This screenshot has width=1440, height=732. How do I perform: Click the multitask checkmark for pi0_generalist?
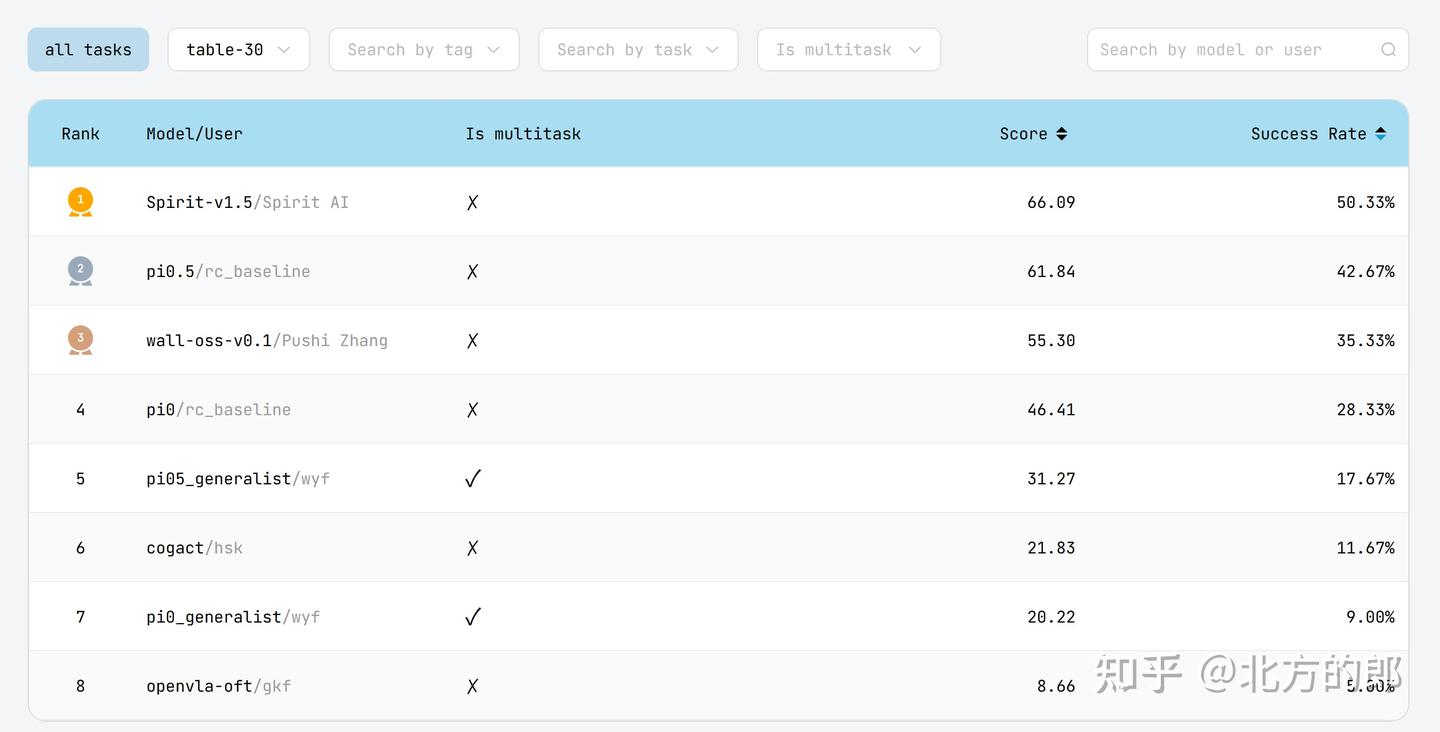coord(473,617)
